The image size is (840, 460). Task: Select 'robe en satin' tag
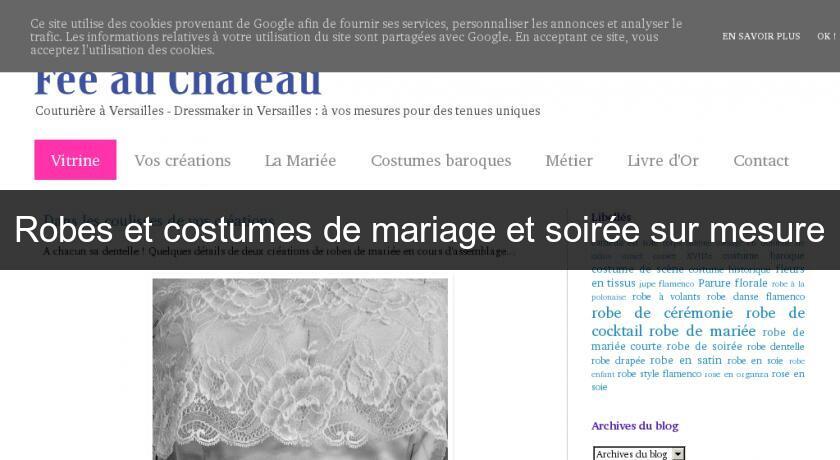686,360
